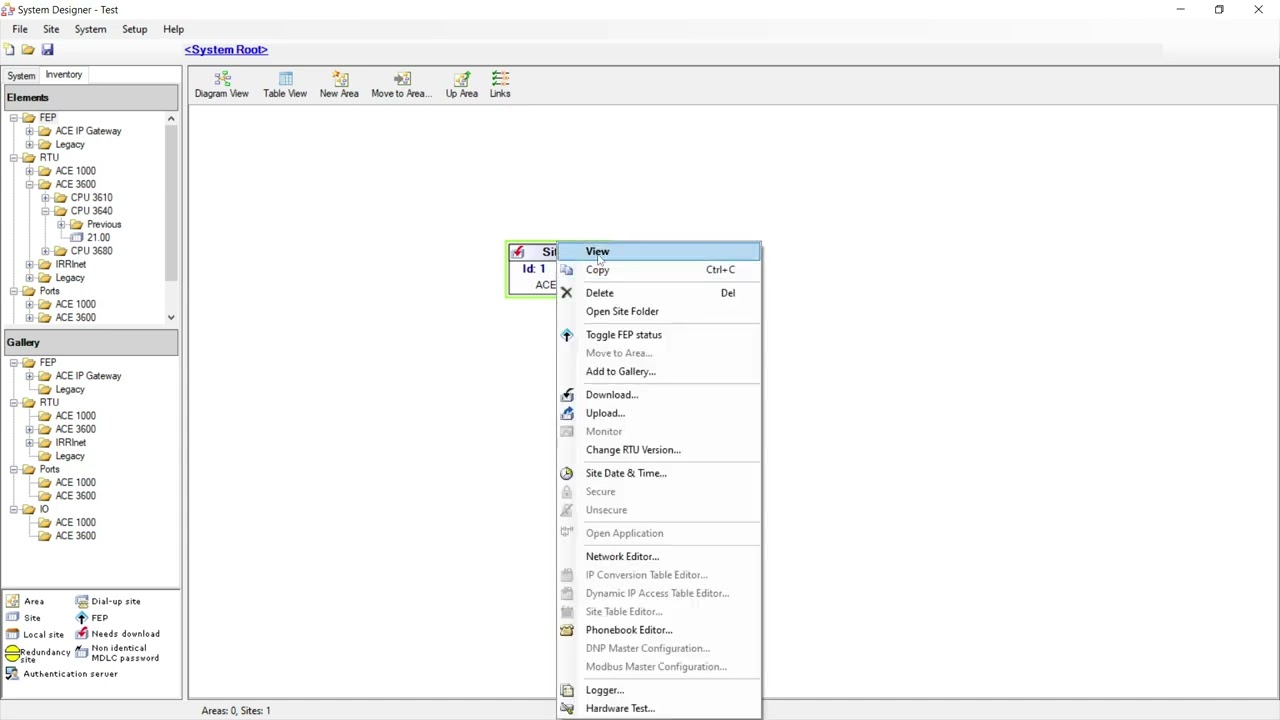
Task: Collapse the FEP node in Elements tree
Action: click(14, 118)
